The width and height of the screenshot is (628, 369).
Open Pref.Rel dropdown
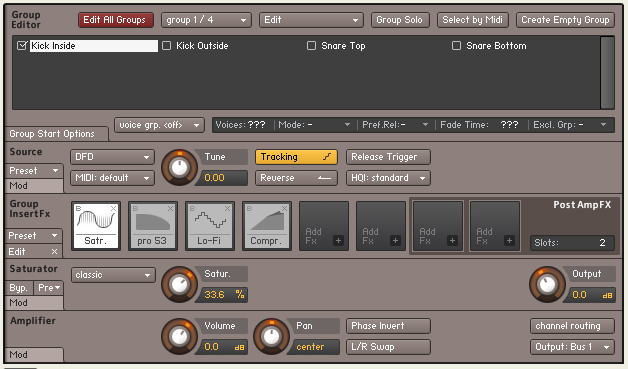(x=395, y=125)
